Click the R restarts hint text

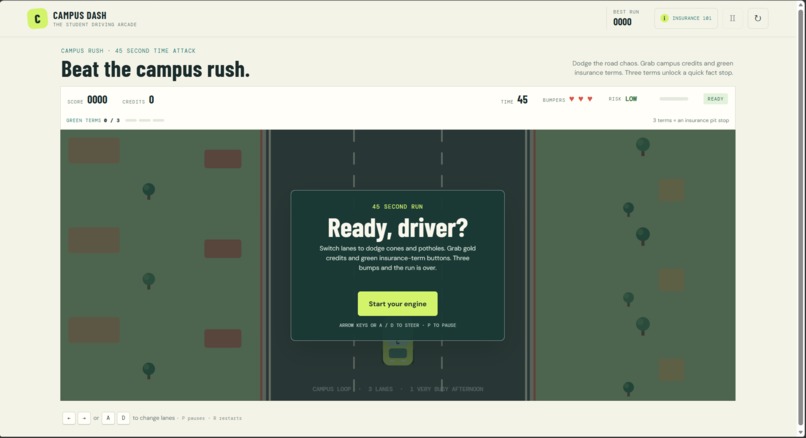click(227, 418)
